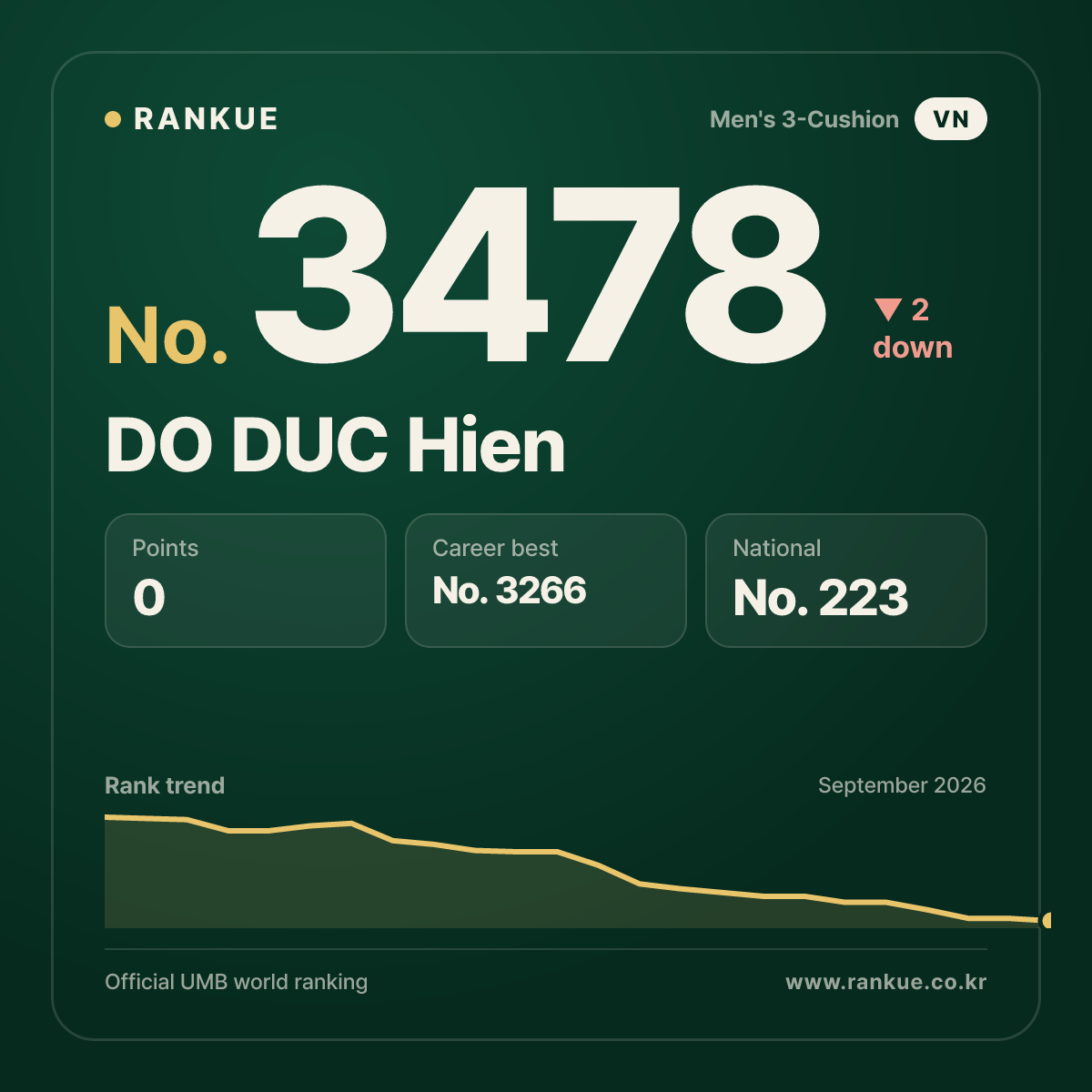Select the player name DO DUC Hien
This screenshot has width=1092, height=1092.
click(336, 445)
